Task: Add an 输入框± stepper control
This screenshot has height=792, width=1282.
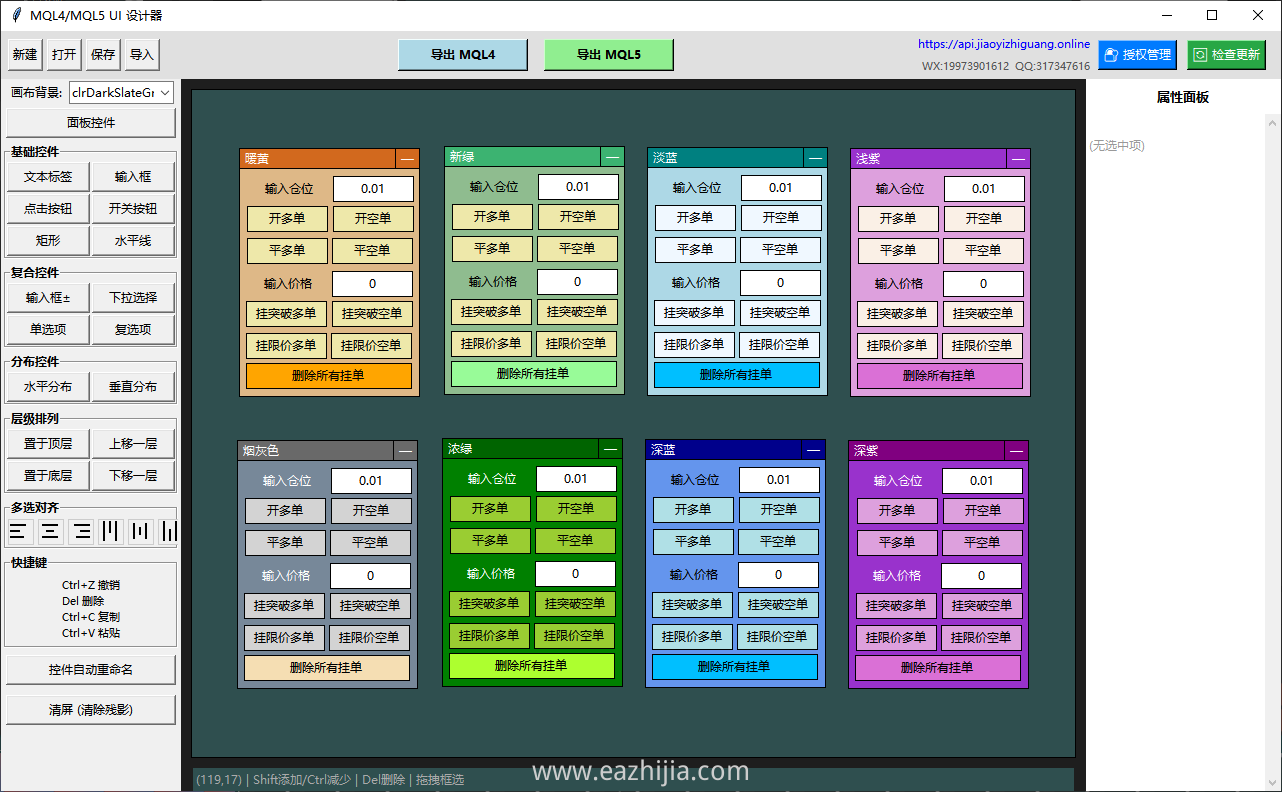Action: [x=48, y=297]
